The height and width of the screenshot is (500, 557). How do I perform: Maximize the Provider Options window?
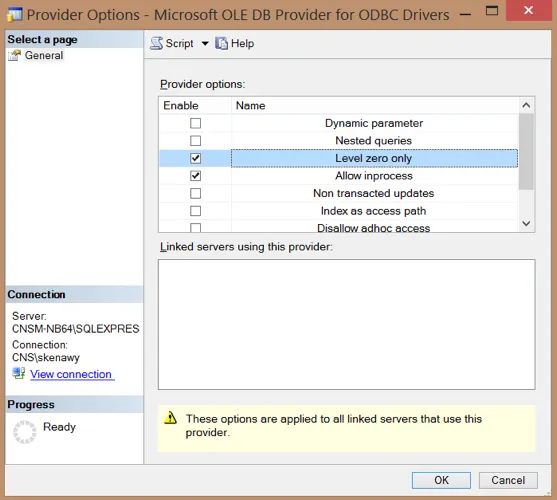click(x=492, y=11)
